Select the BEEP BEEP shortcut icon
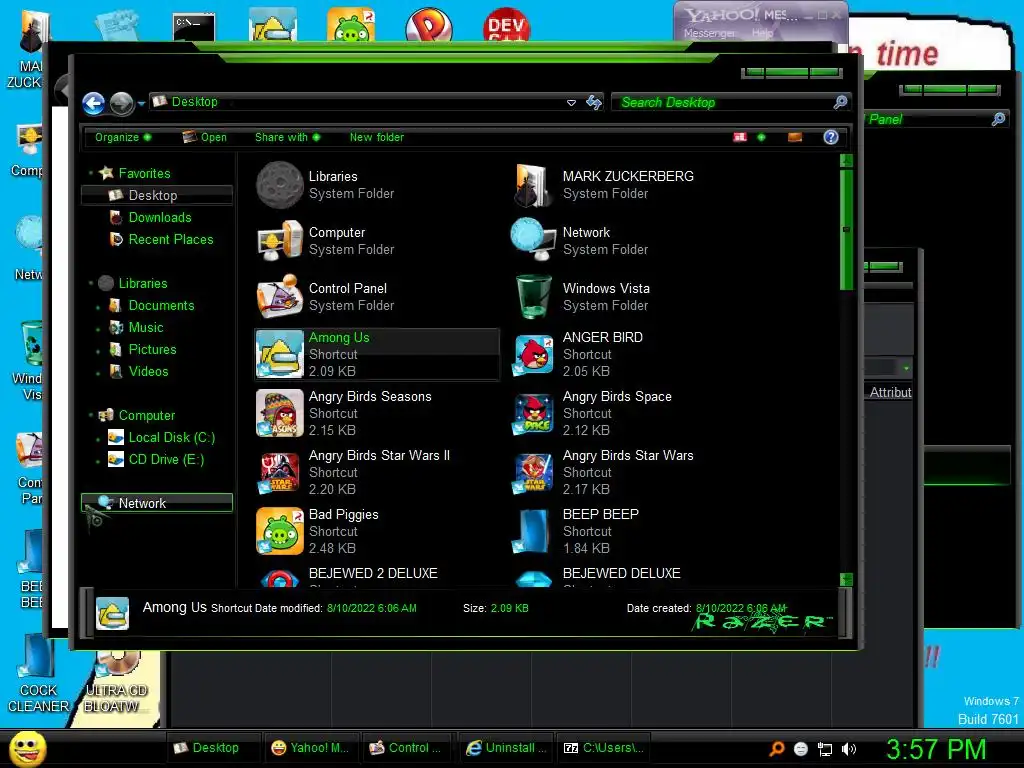The image size is (1024, 768). (533, 531)
